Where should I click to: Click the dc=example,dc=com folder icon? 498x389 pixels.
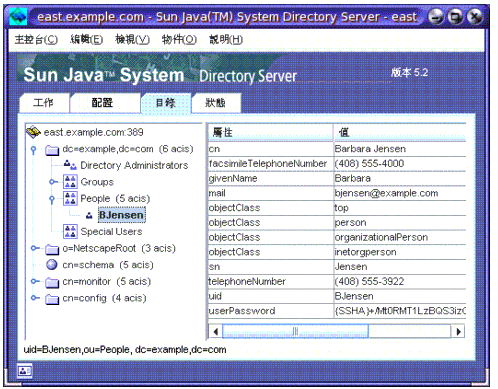tap(52, 150)
